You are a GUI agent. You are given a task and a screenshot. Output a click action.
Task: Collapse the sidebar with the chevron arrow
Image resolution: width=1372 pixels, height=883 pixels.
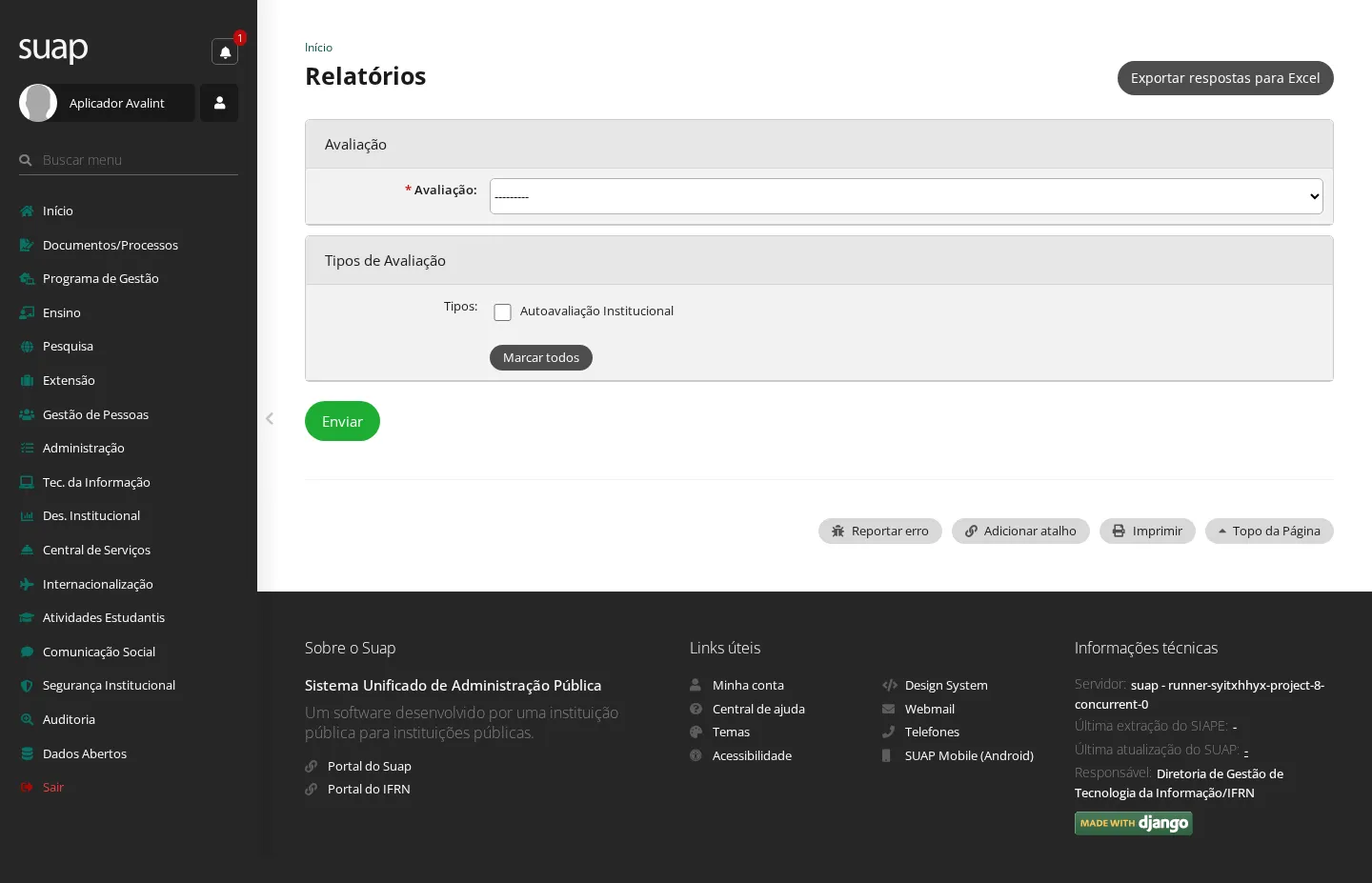[270, 418]
